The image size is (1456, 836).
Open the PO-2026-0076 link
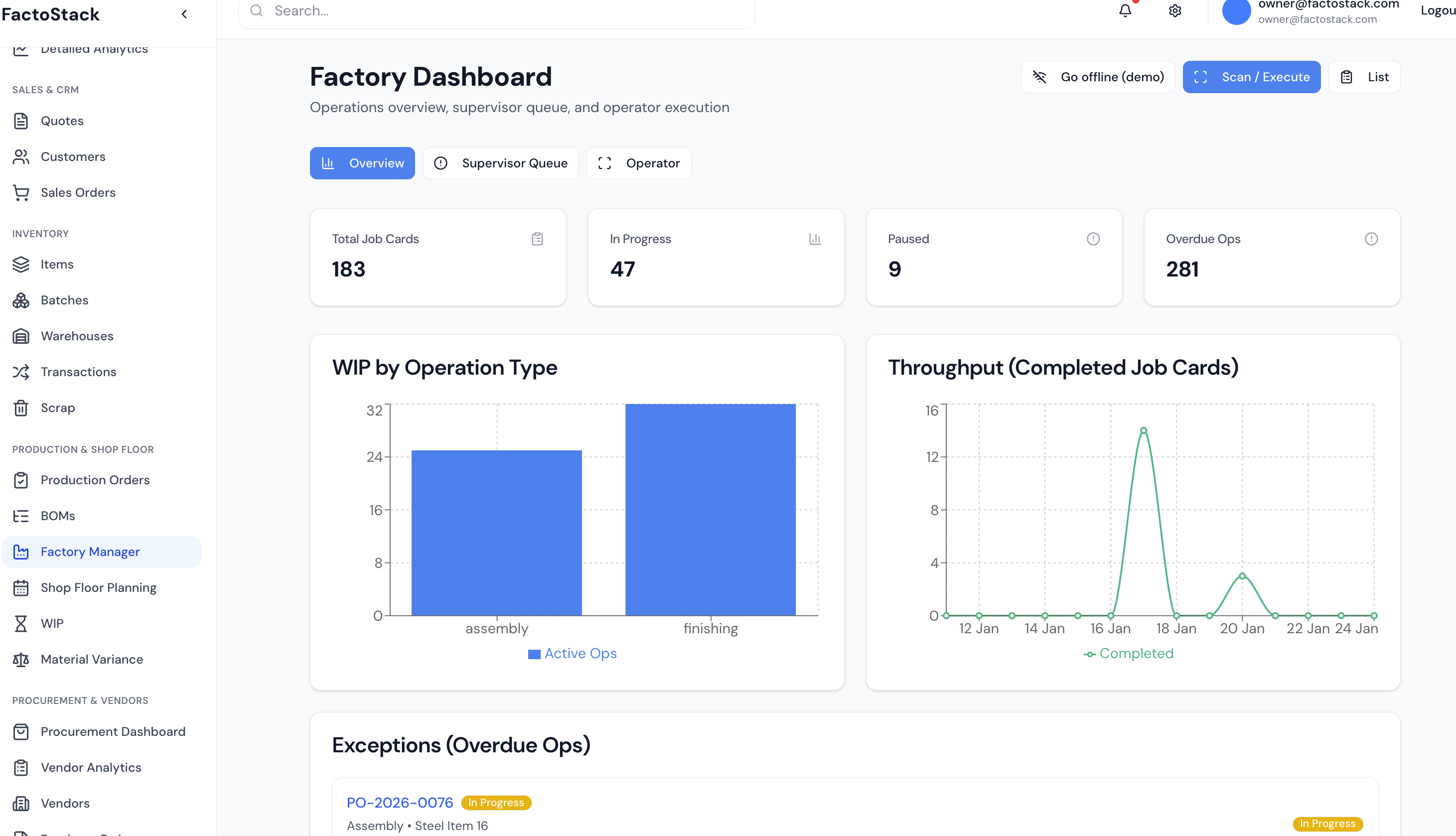point(400,802)
